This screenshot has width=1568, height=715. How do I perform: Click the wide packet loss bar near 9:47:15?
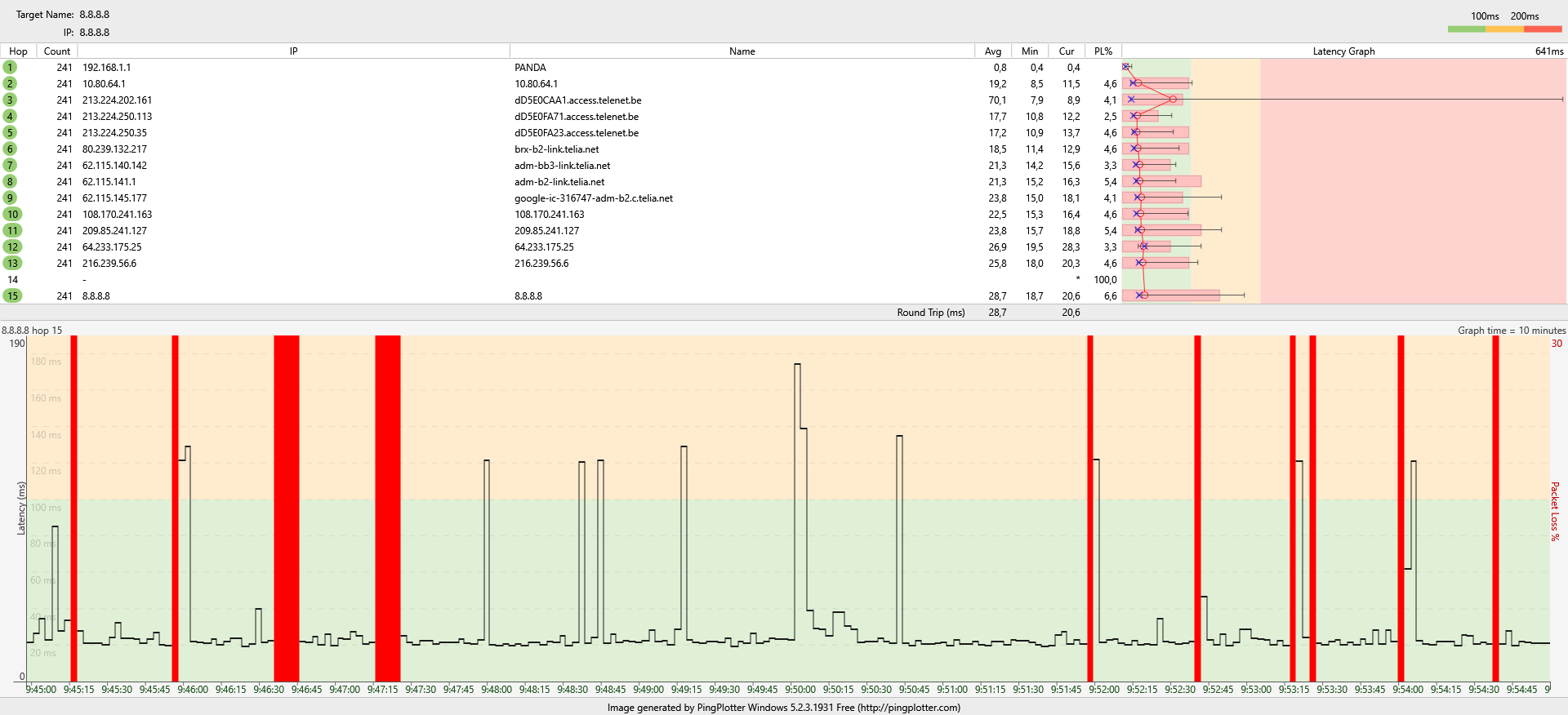pos(388,506)
